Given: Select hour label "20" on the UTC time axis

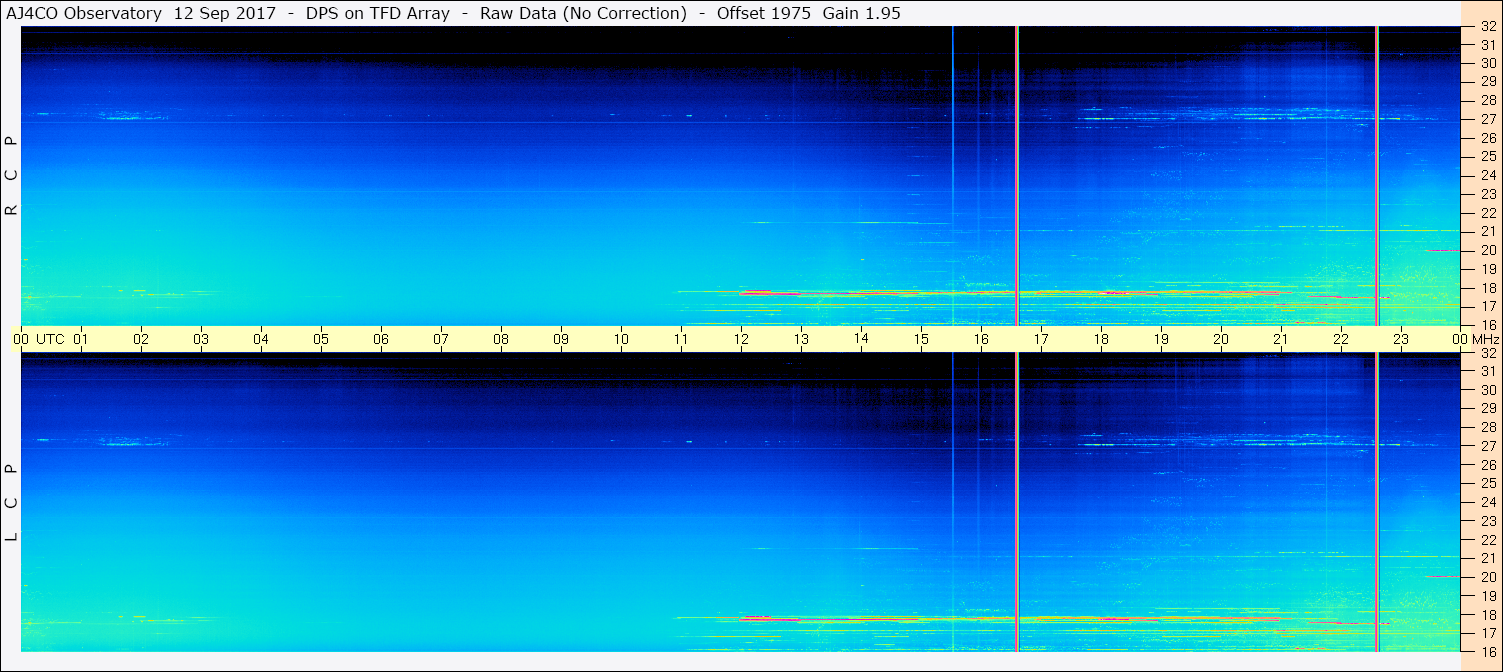Looking at the screenshot, I should [1221, 339].
